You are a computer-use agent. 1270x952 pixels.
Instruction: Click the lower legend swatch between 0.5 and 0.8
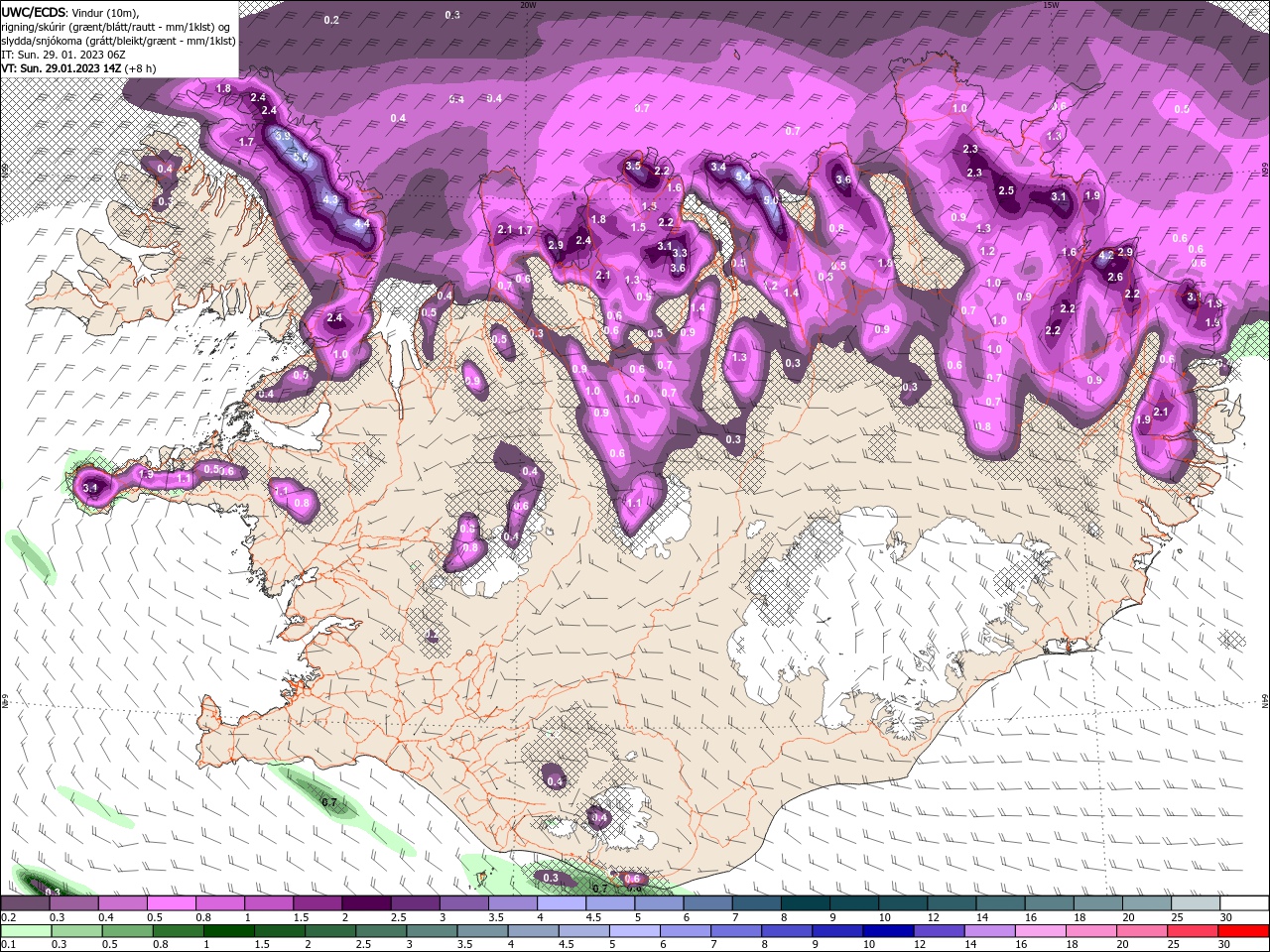pyautogui.click(x=127, y=931)
